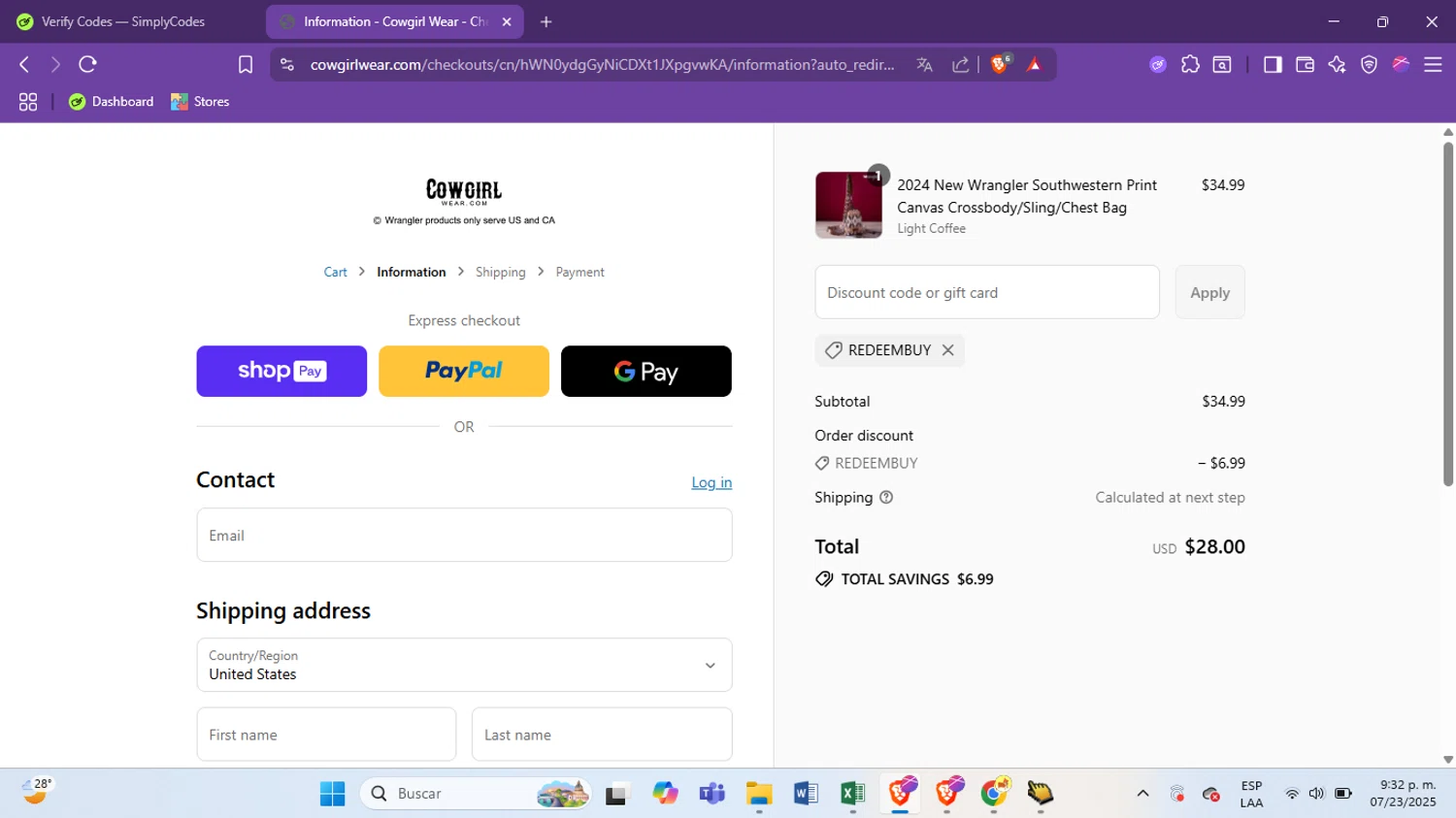Click the Wrangler bag product thumbnail

pos(848,205)
